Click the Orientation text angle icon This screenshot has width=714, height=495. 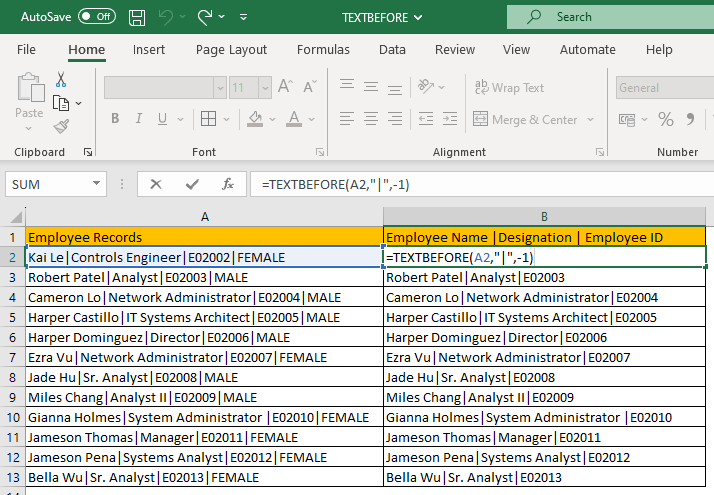[426, 86]
